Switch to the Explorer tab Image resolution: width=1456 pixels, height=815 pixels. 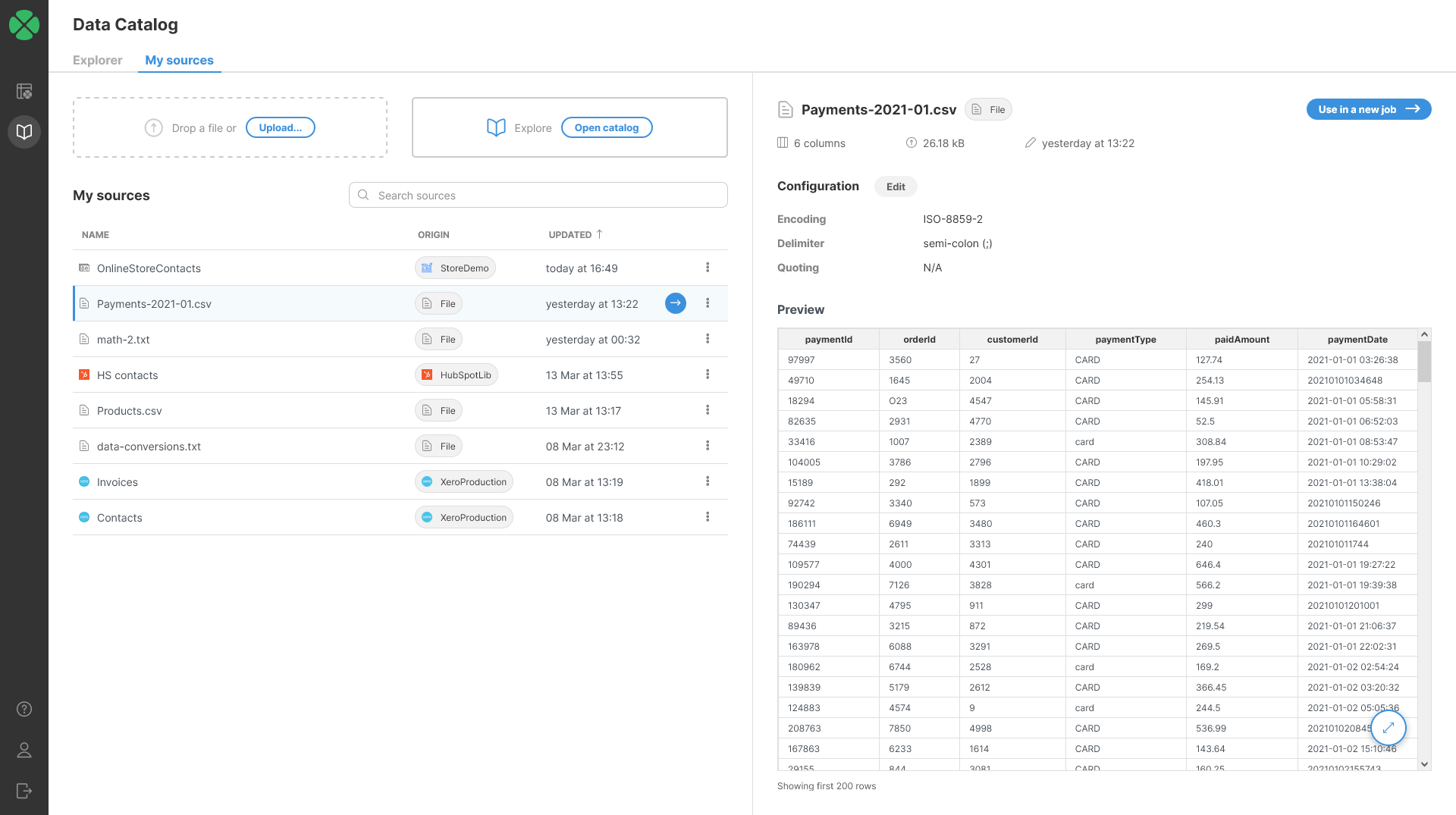[x=97, y=60]
